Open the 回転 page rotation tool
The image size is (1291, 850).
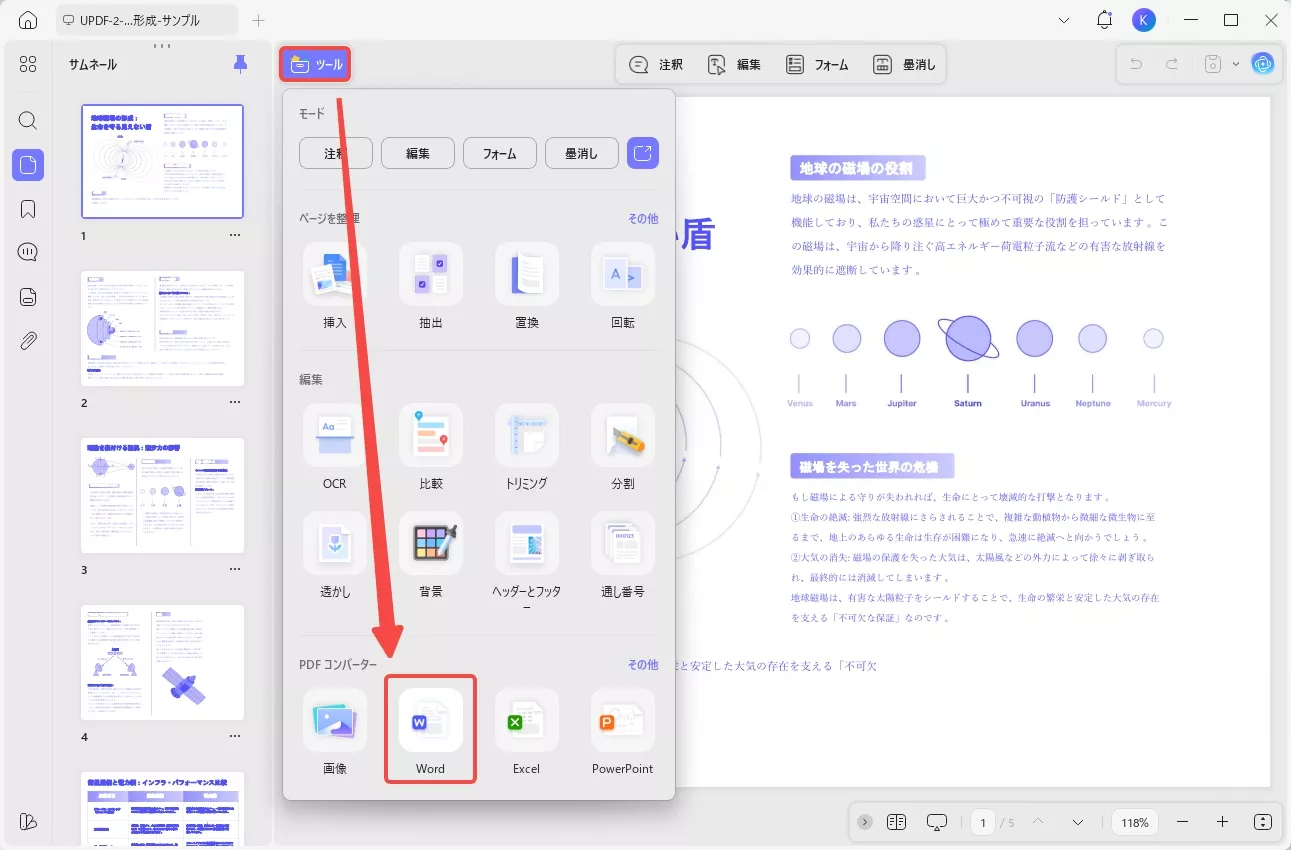622,286
